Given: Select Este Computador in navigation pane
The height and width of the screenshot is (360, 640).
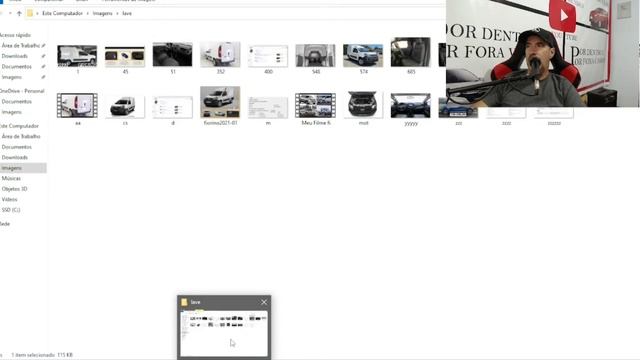Looking at the screenshot, I should point(19,126).
